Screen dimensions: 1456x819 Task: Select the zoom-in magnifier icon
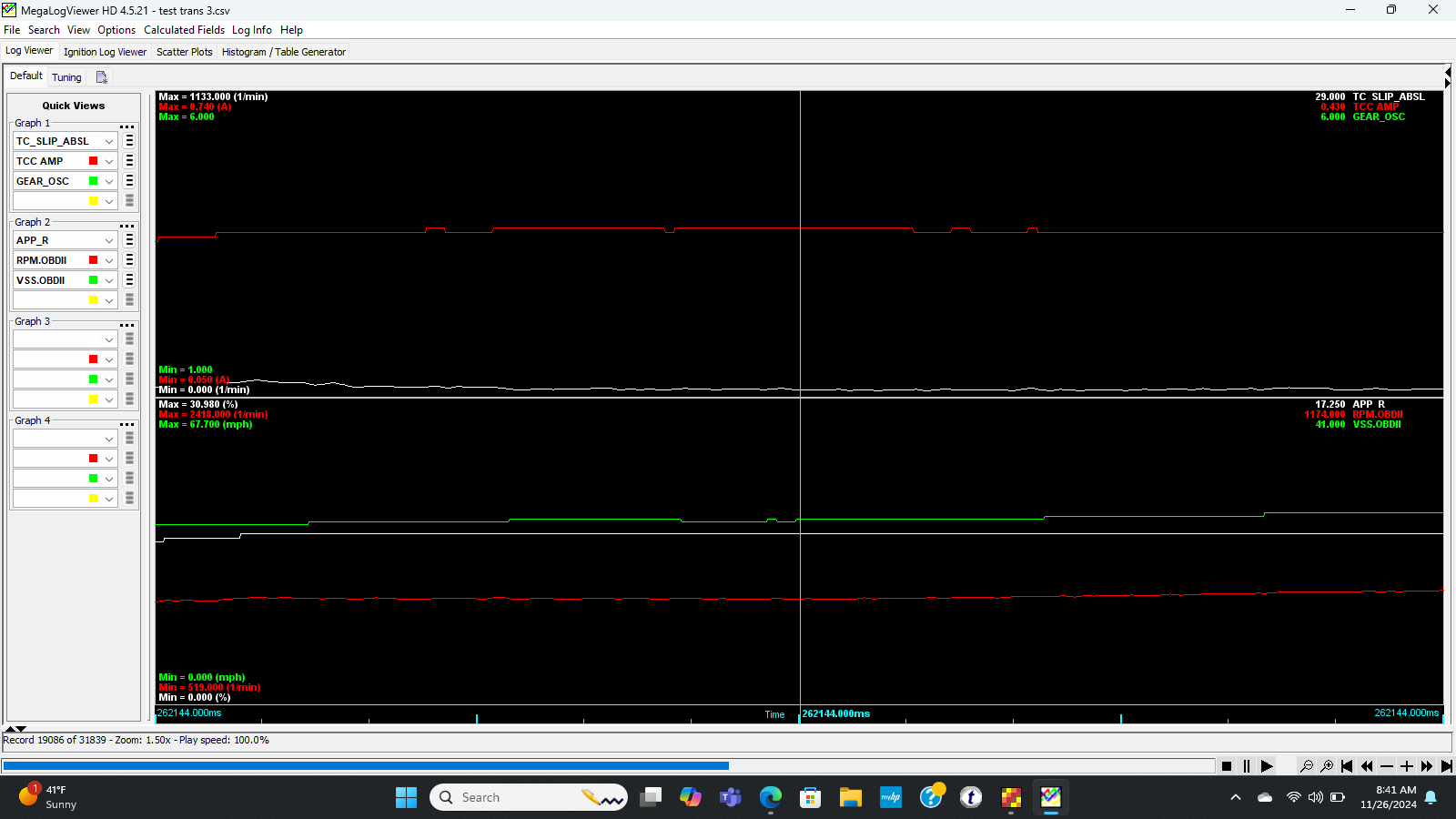(x=1328, y=766)
